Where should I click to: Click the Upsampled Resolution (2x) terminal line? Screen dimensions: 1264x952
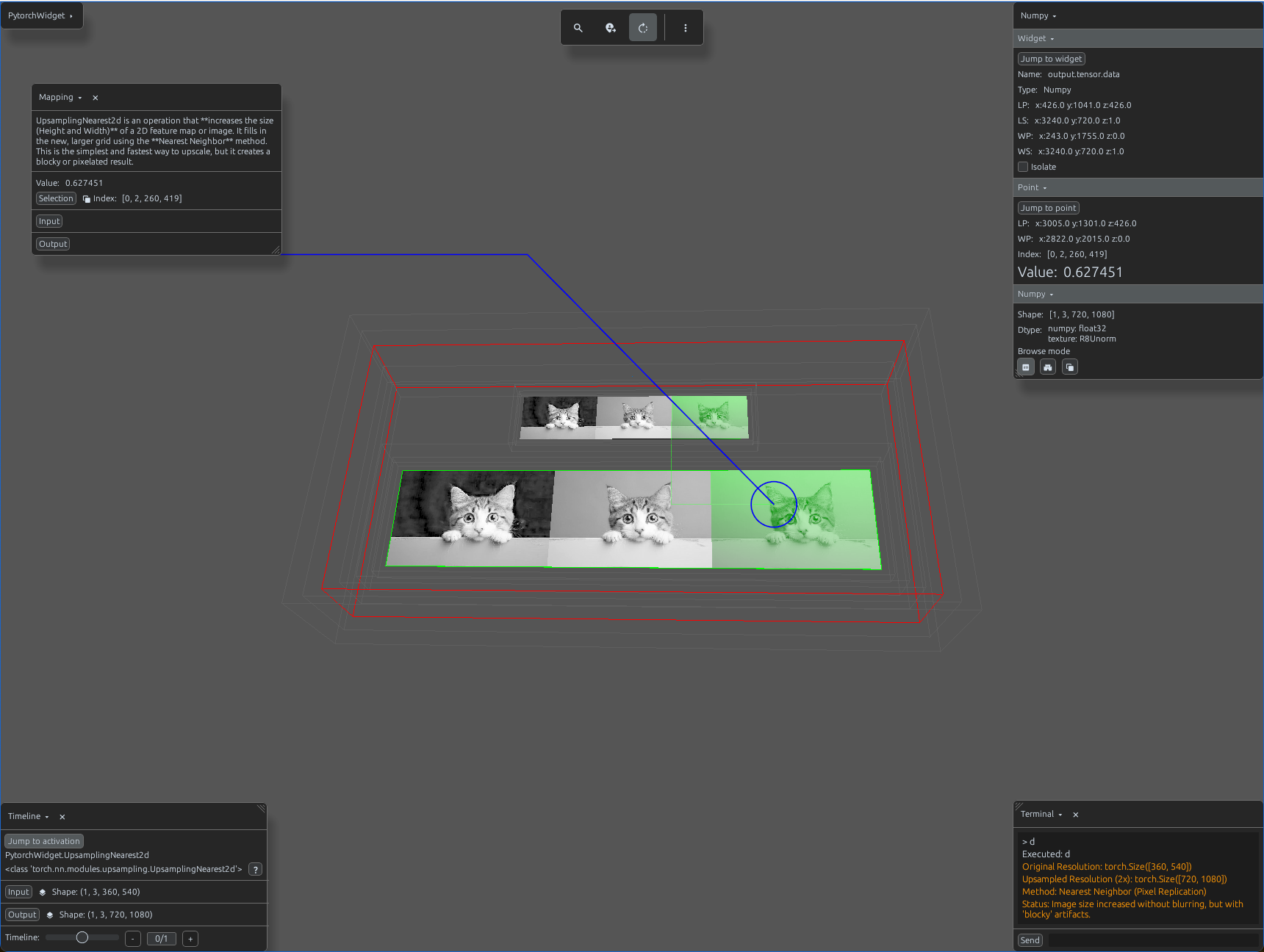coord(1124,879)
